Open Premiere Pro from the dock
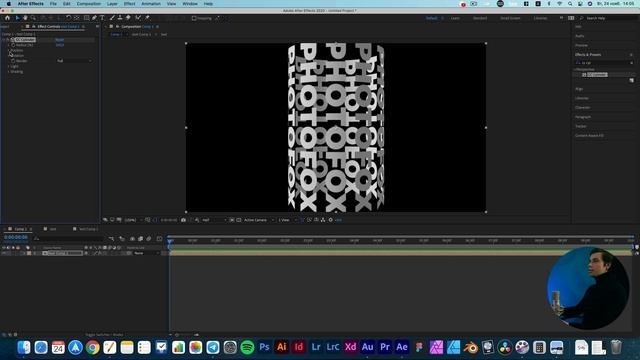 tap(384, 347)
